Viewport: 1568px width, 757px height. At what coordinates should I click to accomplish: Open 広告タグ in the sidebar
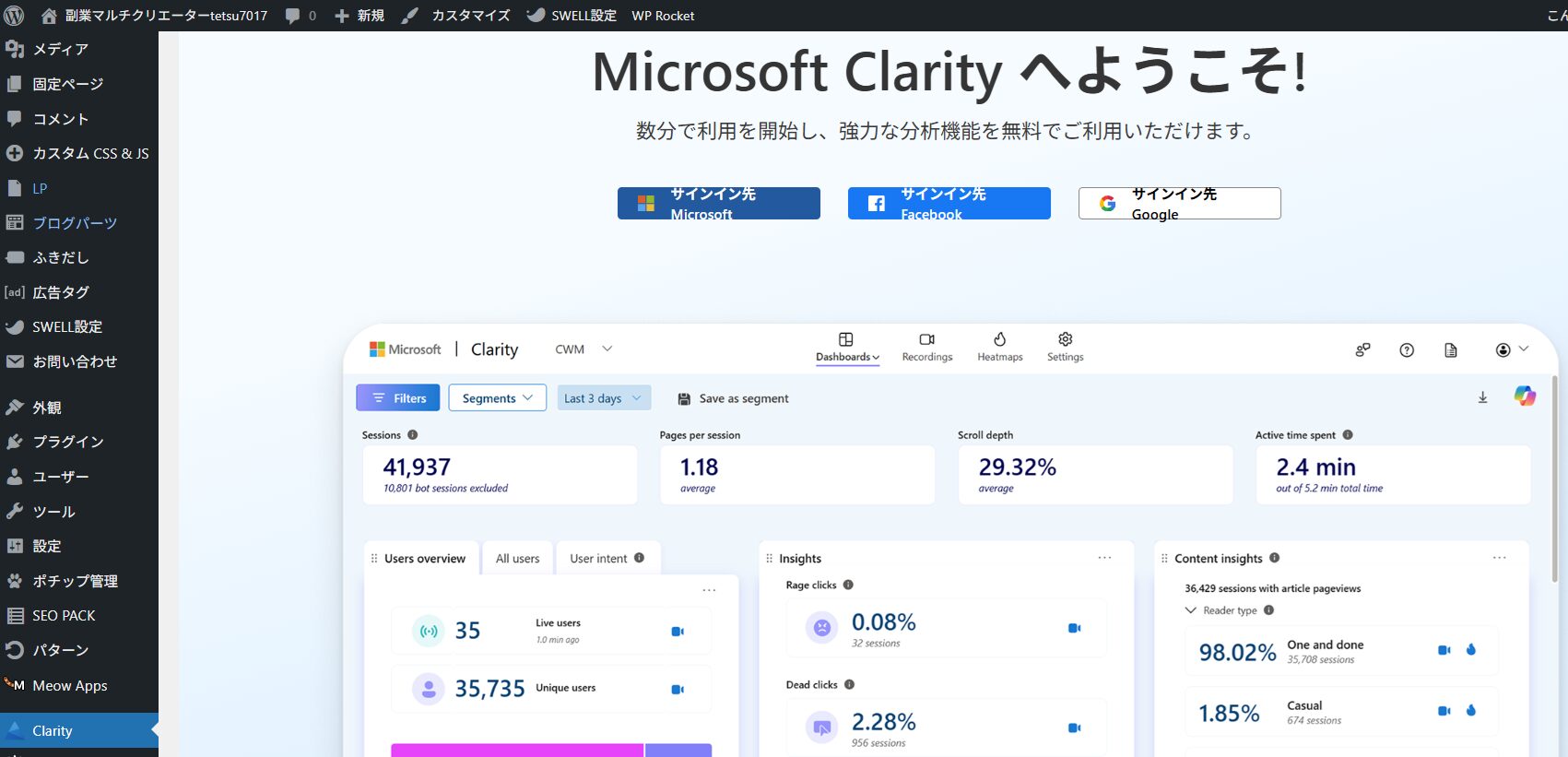tap(79, 292)
